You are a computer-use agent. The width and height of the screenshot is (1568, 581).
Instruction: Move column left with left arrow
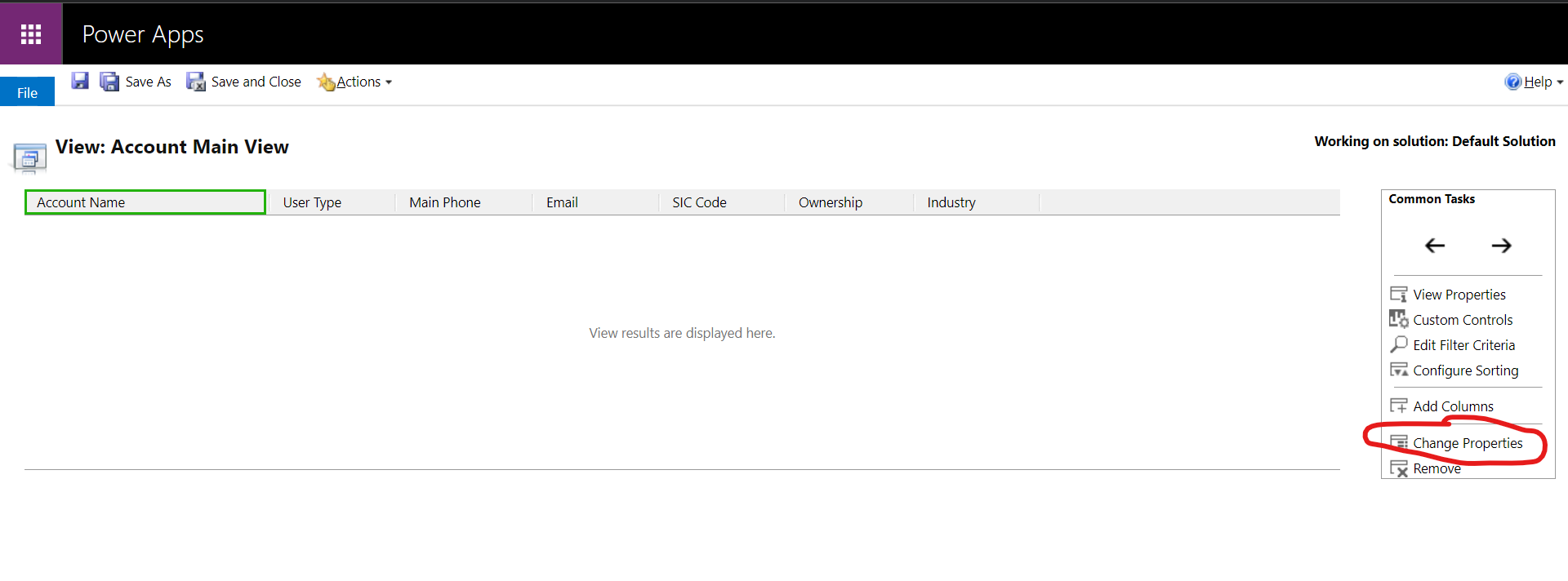(1434, 246)
